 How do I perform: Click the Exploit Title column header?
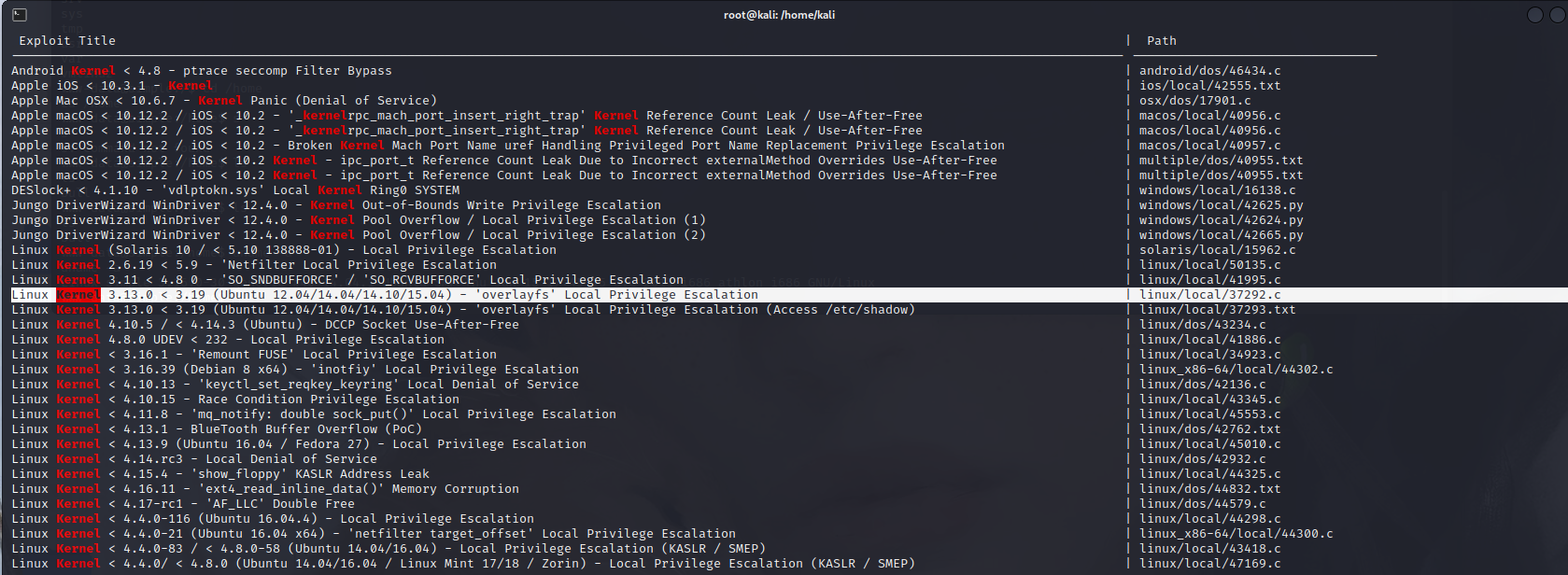(x=67, y=41)
